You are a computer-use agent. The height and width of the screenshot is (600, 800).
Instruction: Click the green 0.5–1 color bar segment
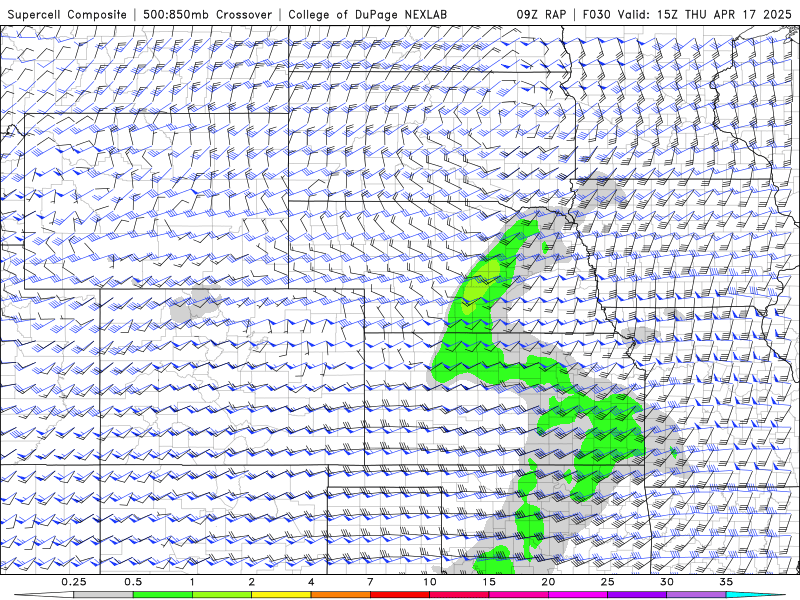(x=163, y=595)
